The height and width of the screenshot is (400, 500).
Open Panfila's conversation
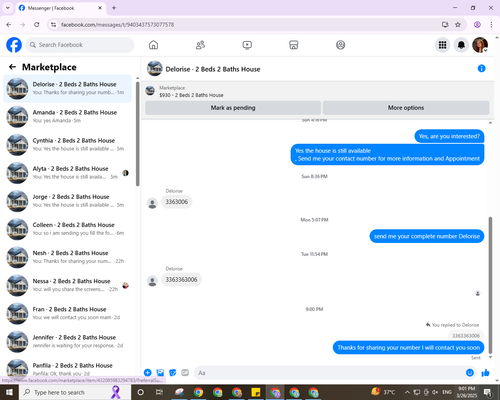(67, 369)
